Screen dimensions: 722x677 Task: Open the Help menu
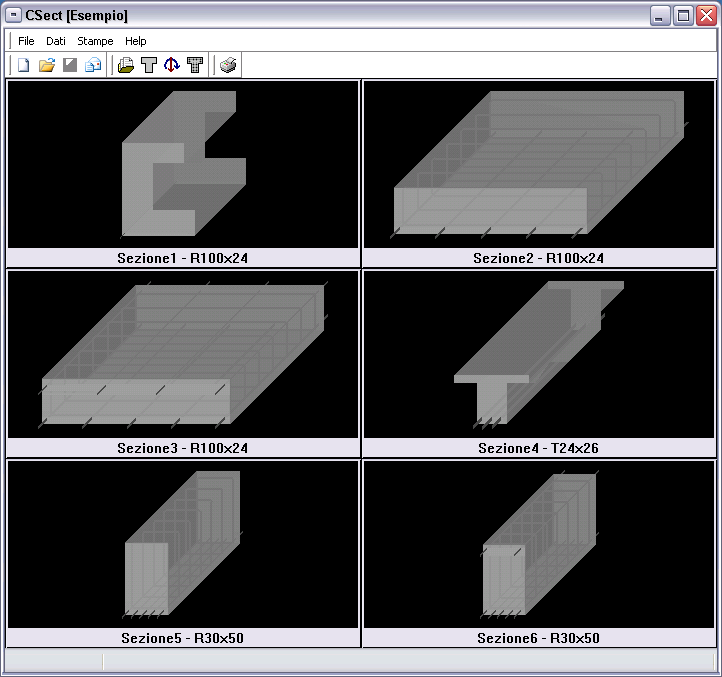[136, 41]
